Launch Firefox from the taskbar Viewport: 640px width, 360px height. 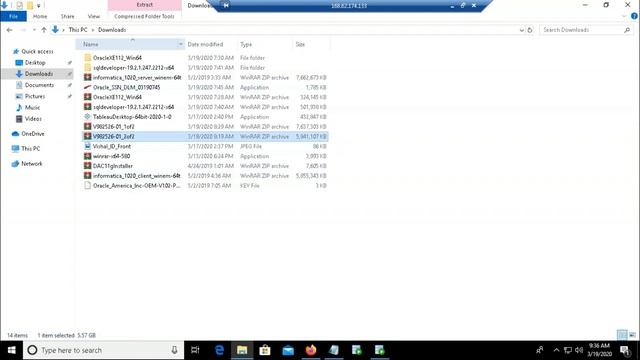coord(311,350)
